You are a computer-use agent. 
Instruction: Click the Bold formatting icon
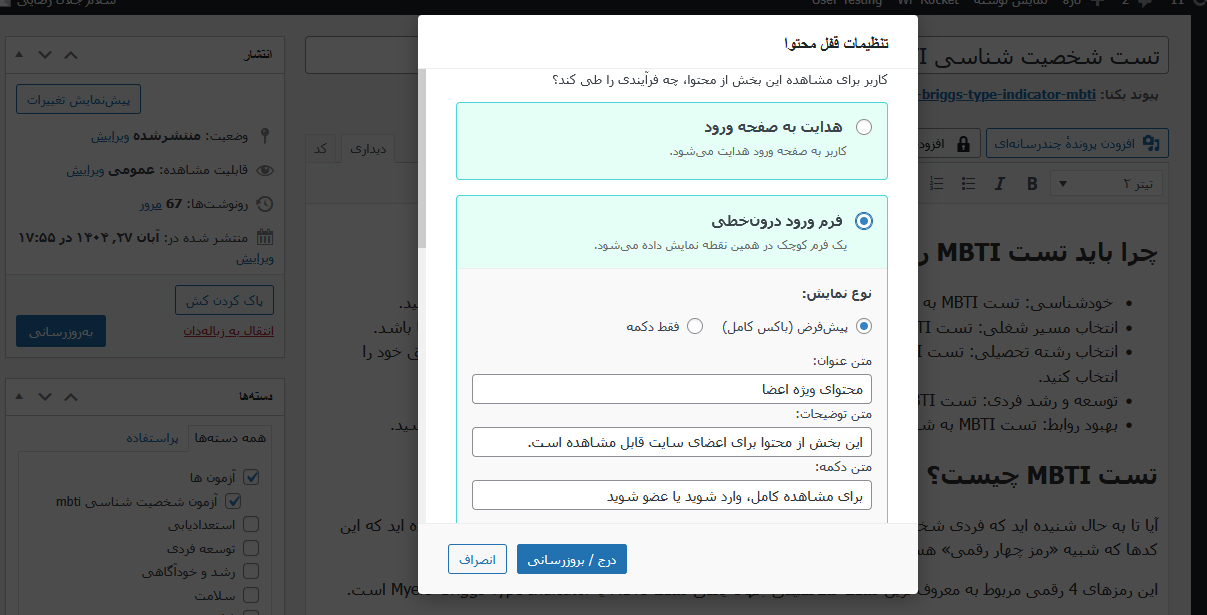point(1032,184)
